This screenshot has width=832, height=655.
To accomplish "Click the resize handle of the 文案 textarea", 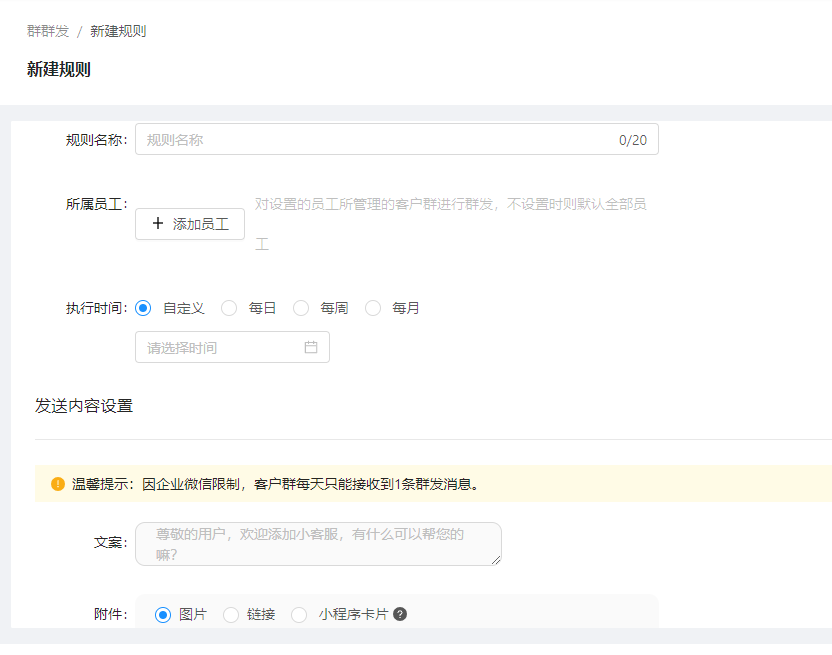I will pos(495,563).
